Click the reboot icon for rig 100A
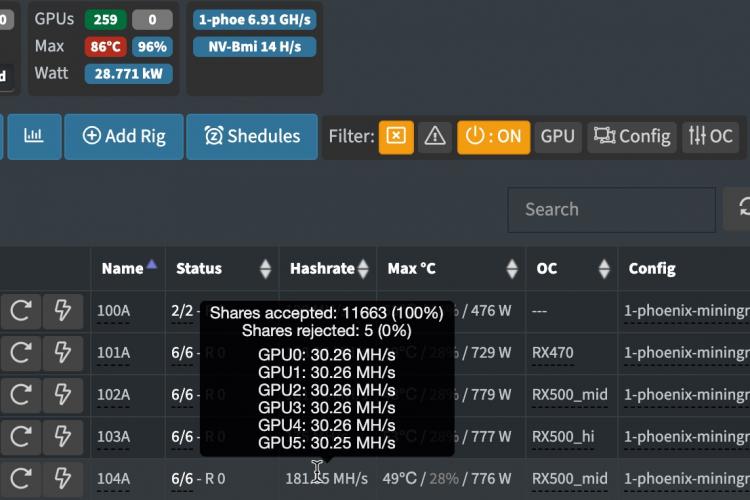Screen dimensions: 750x500 (20, 311)
